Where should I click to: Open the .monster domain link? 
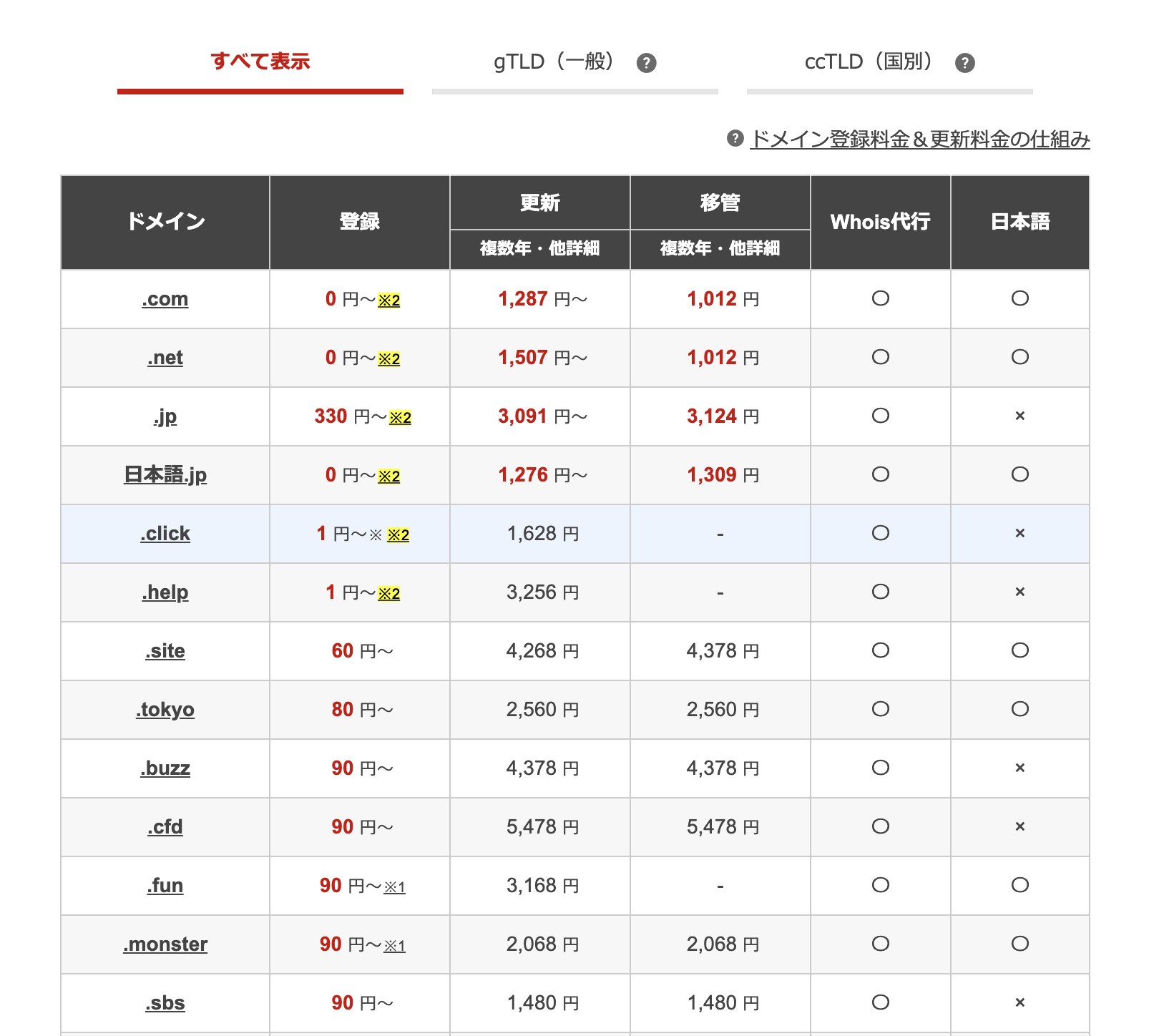pyautogui.click(x=165, y=944)
